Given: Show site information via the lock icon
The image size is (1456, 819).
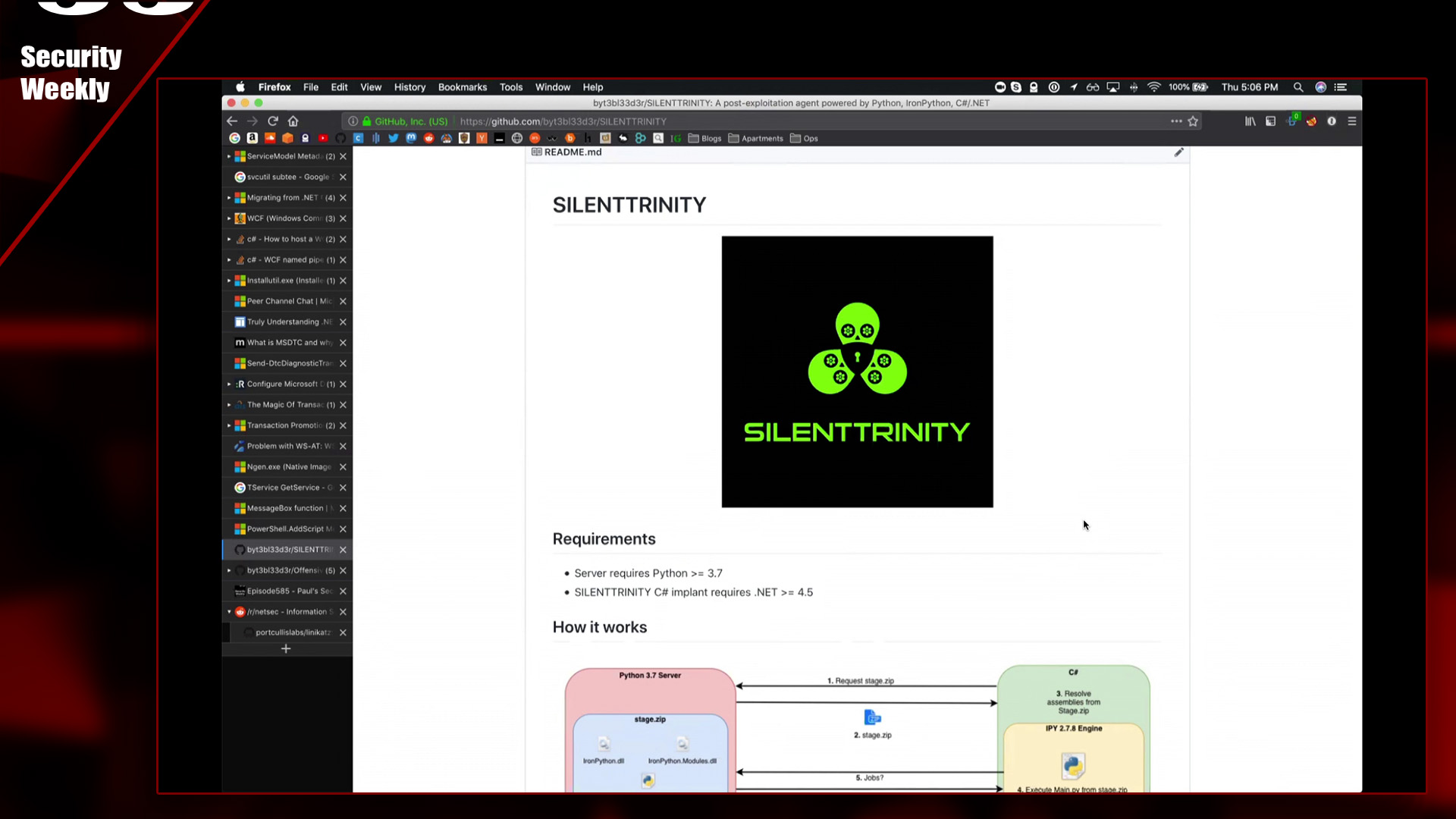Looking at the screenshot, I should tap(367, 121).
